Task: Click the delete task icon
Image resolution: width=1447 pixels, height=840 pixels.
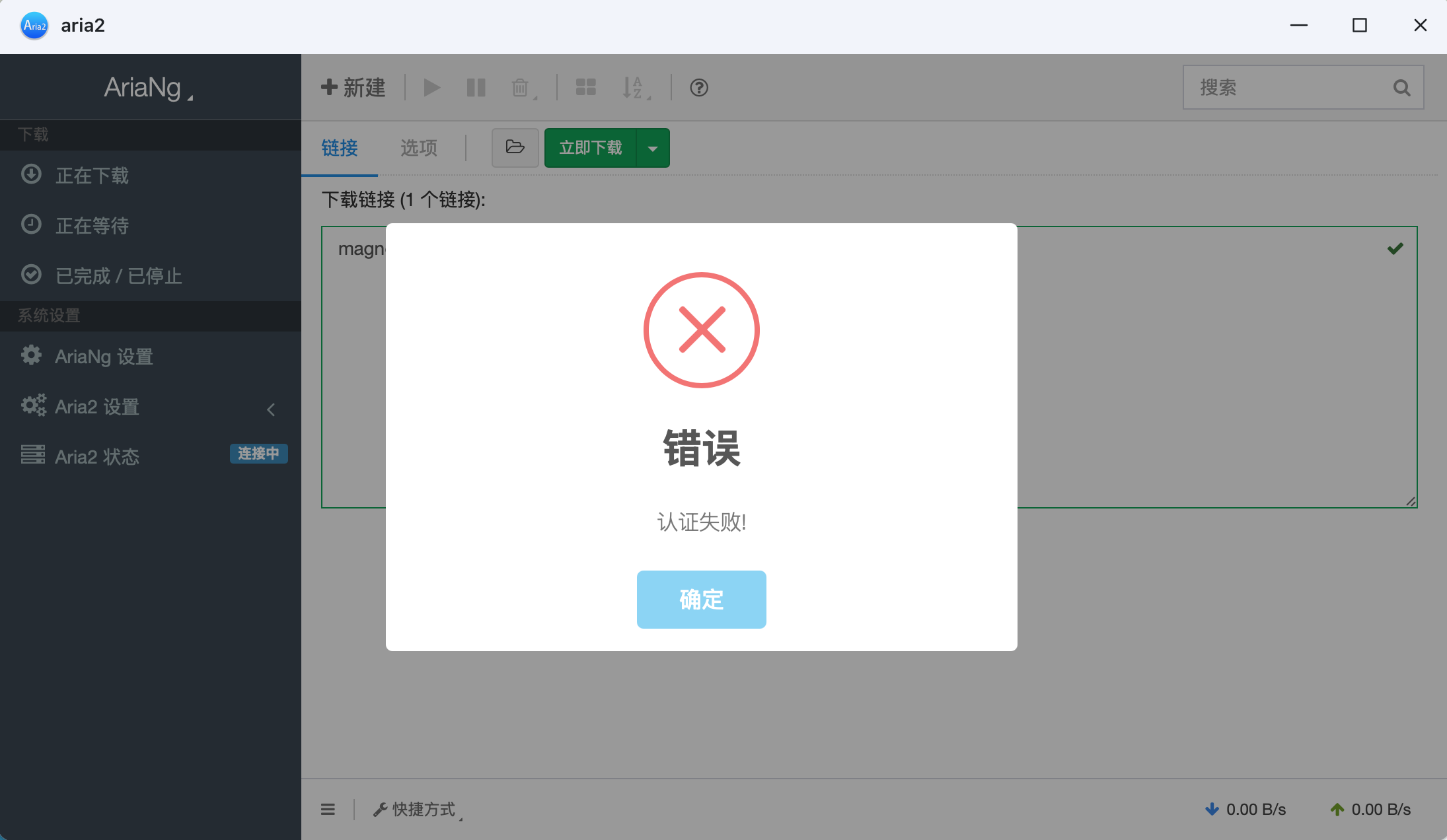Action: [520, 87]
